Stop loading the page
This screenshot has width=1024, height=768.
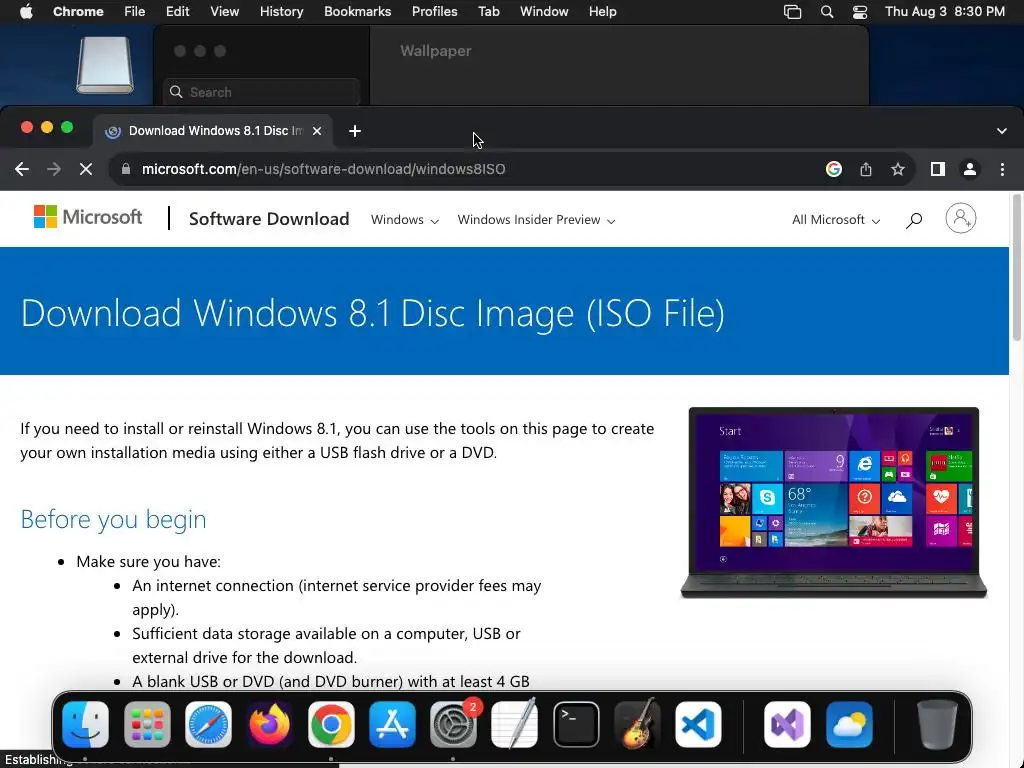point(86,169)
